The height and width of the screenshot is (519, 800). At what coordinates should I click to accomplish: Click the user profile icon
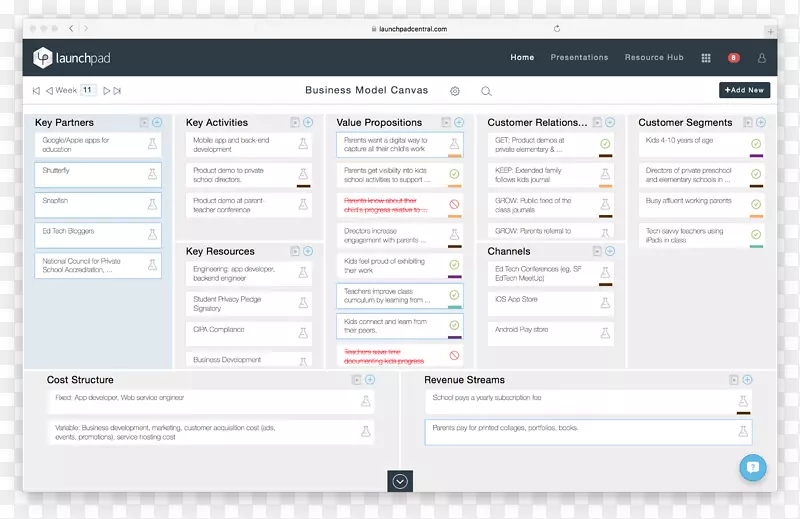pos(762,58)
